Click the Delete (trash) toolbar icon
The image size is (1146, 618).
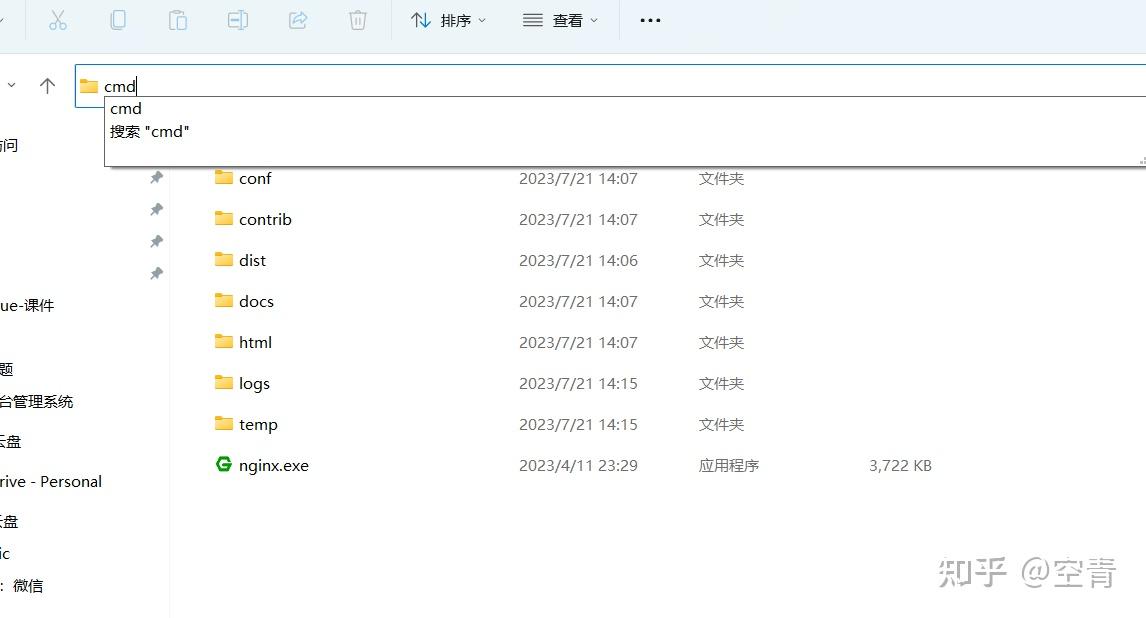click(357, 20)
